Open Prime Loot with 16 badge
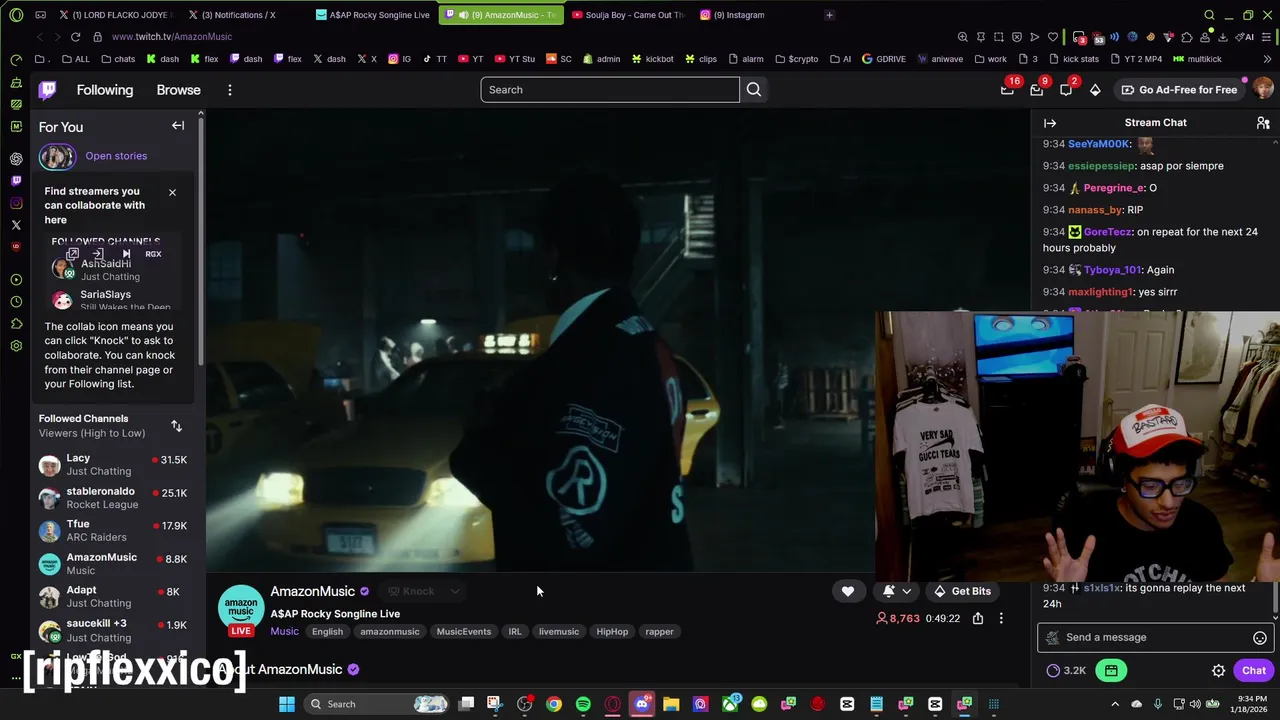The width and height of the screenshot is (1280, 720). 1007,90
